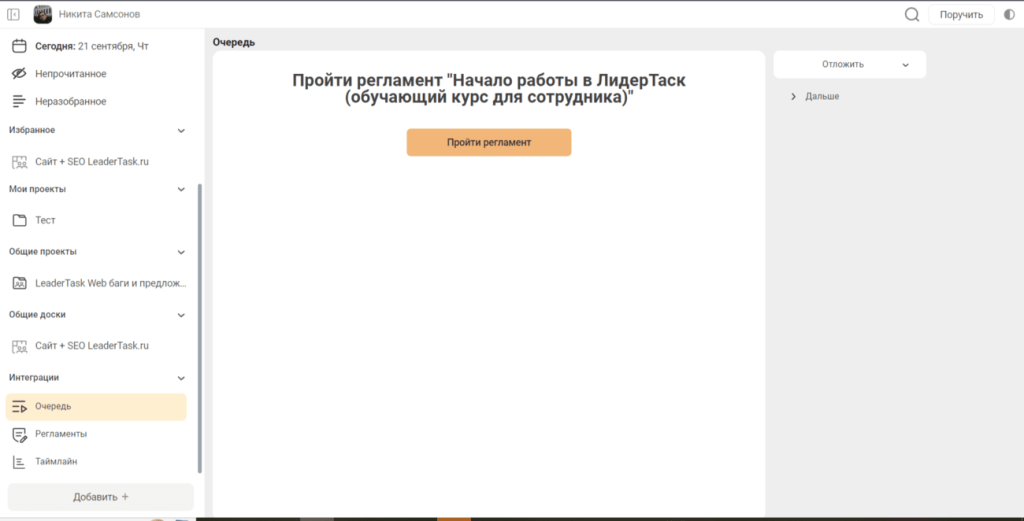
Task: Expand Дальше with its chevron
Action: (793, 97)
